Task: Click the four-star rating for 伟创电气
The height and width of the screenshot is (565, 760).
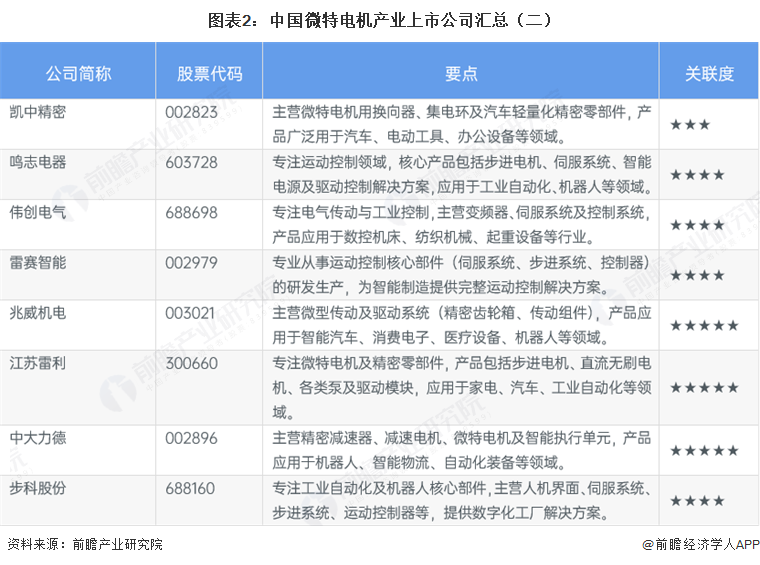Action: [x=697, y=225]
